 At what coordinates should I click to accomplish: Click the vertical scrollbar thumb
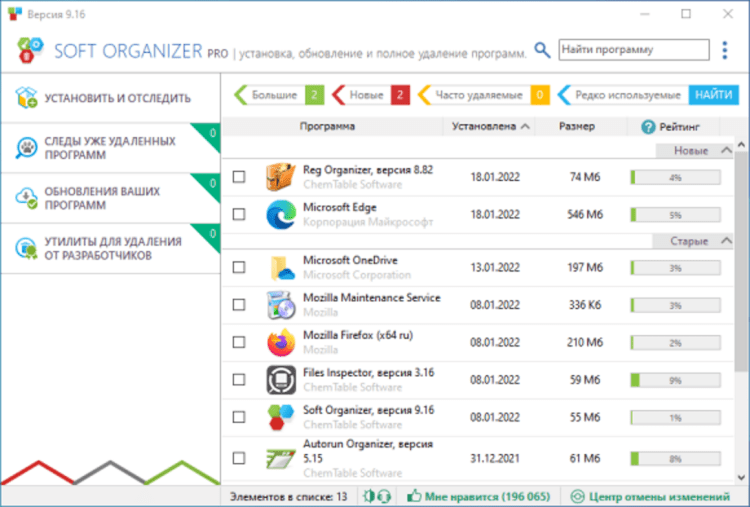741,261
